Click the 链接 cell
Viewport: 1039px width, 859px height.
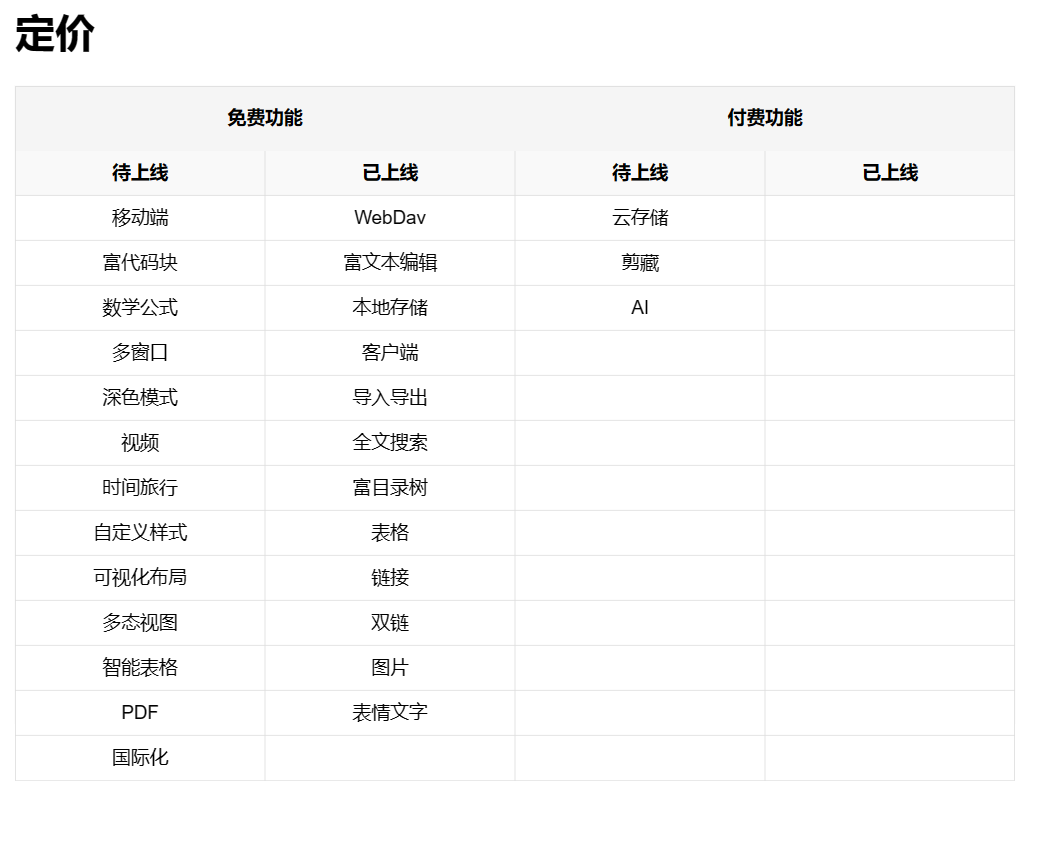390,578
